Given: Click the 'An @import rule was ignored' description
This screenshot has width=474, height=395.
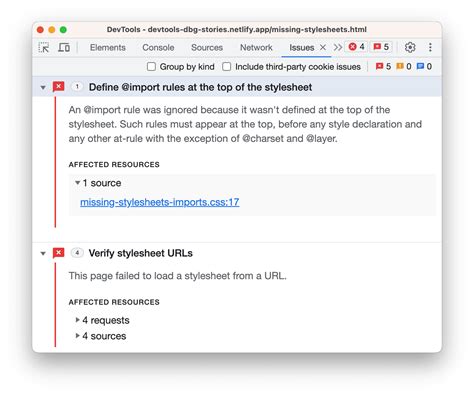Looking at the screenshot, I should pos(245,124).
